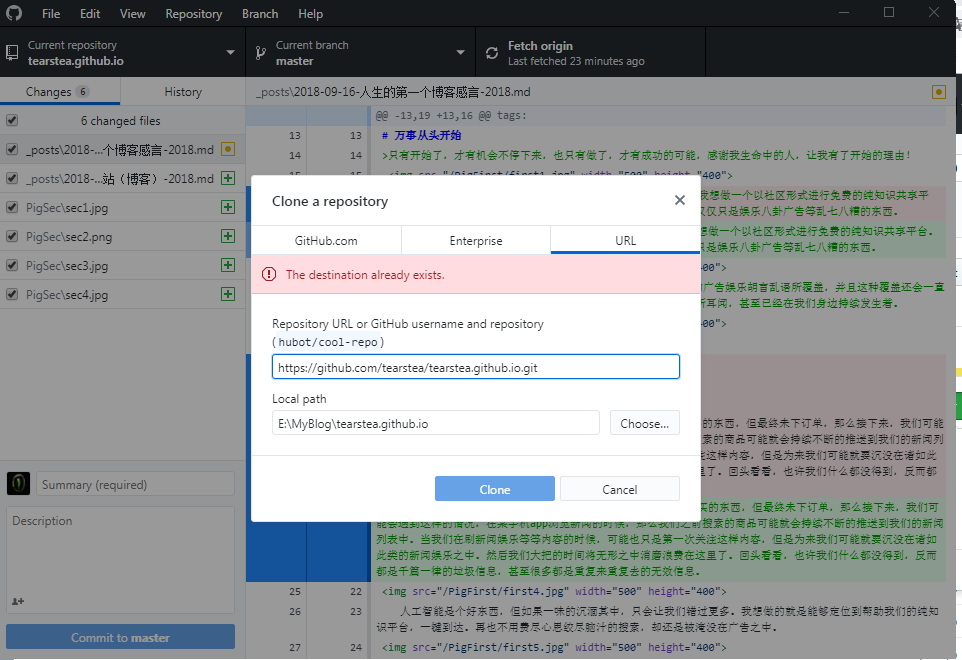Click the Clone button
Screen dimensions: 962x660
click(494, 489)
